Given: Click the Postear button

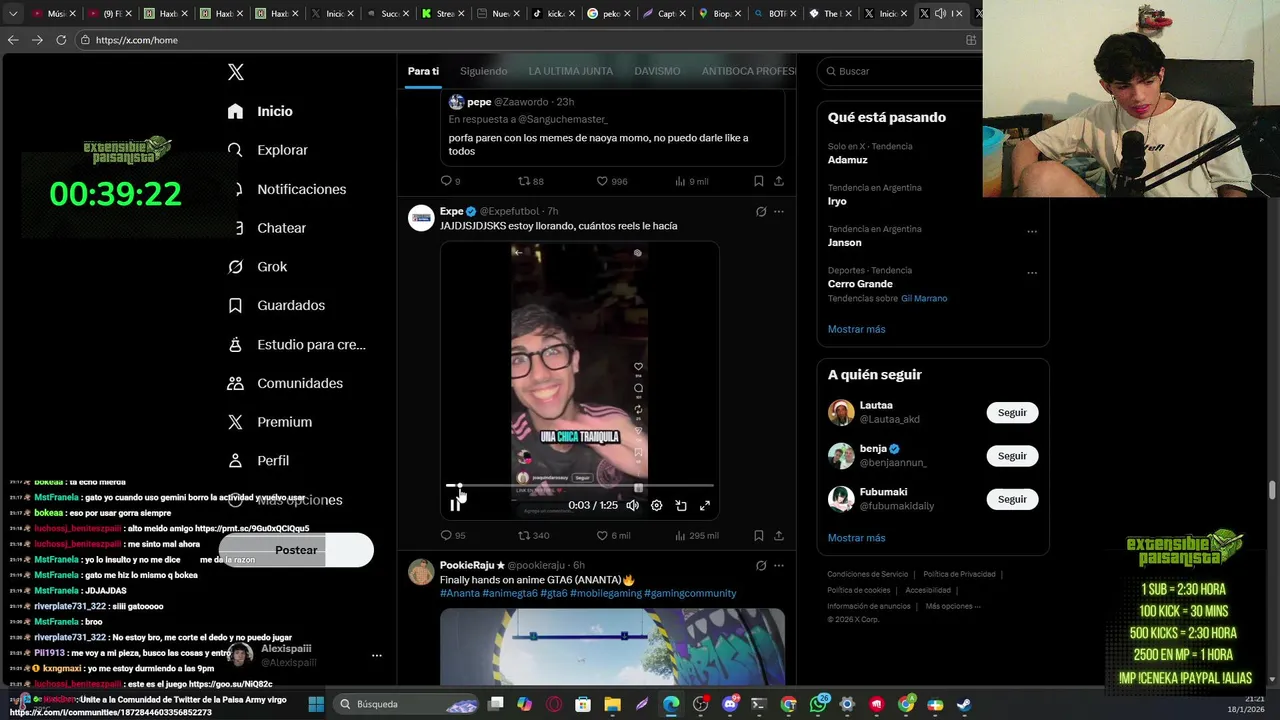Looking at the screenshot, I should coord(296,550).
